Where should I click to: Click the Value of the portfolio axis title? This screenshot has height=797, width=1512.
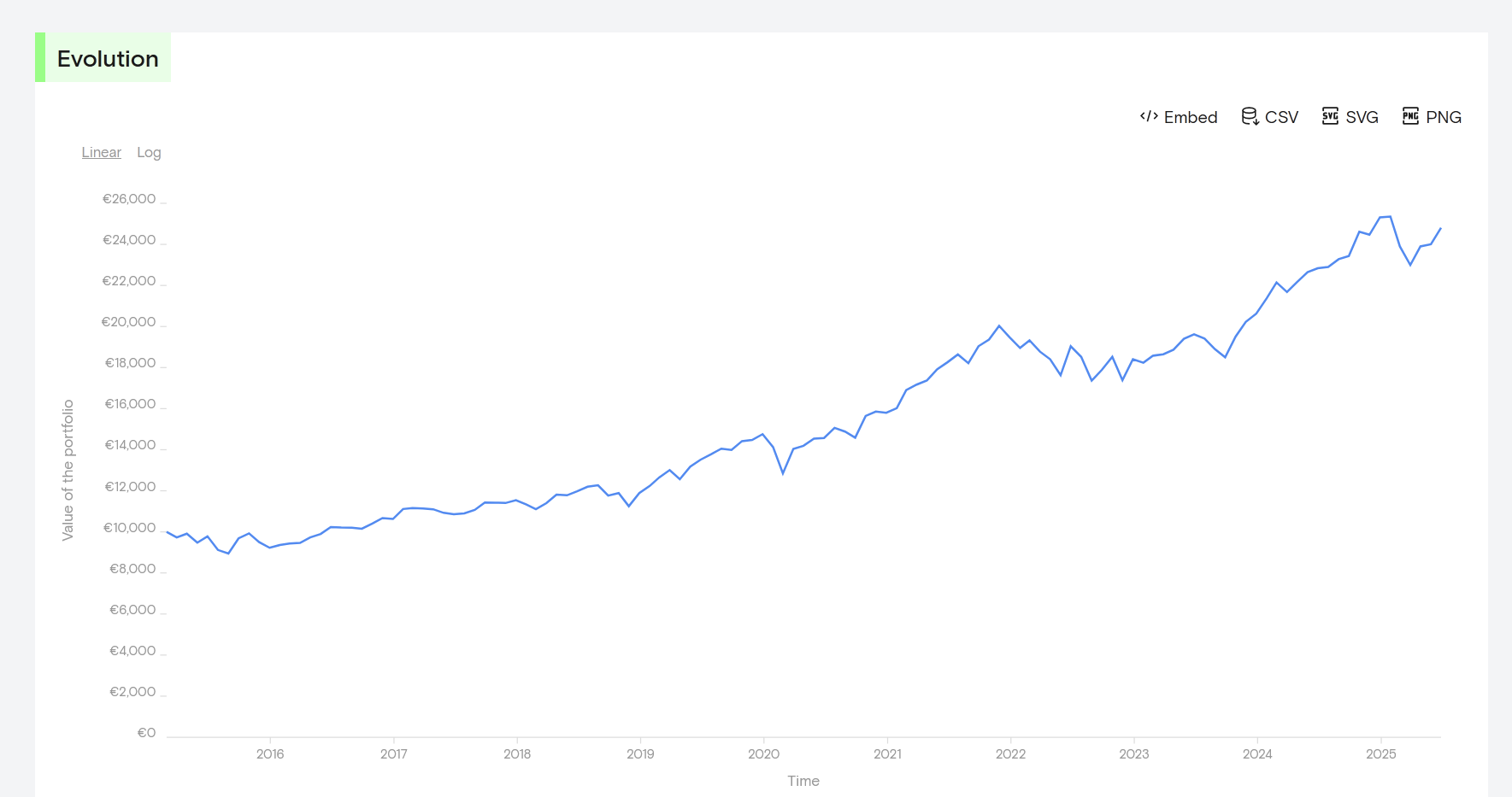[x=68, y=470]
